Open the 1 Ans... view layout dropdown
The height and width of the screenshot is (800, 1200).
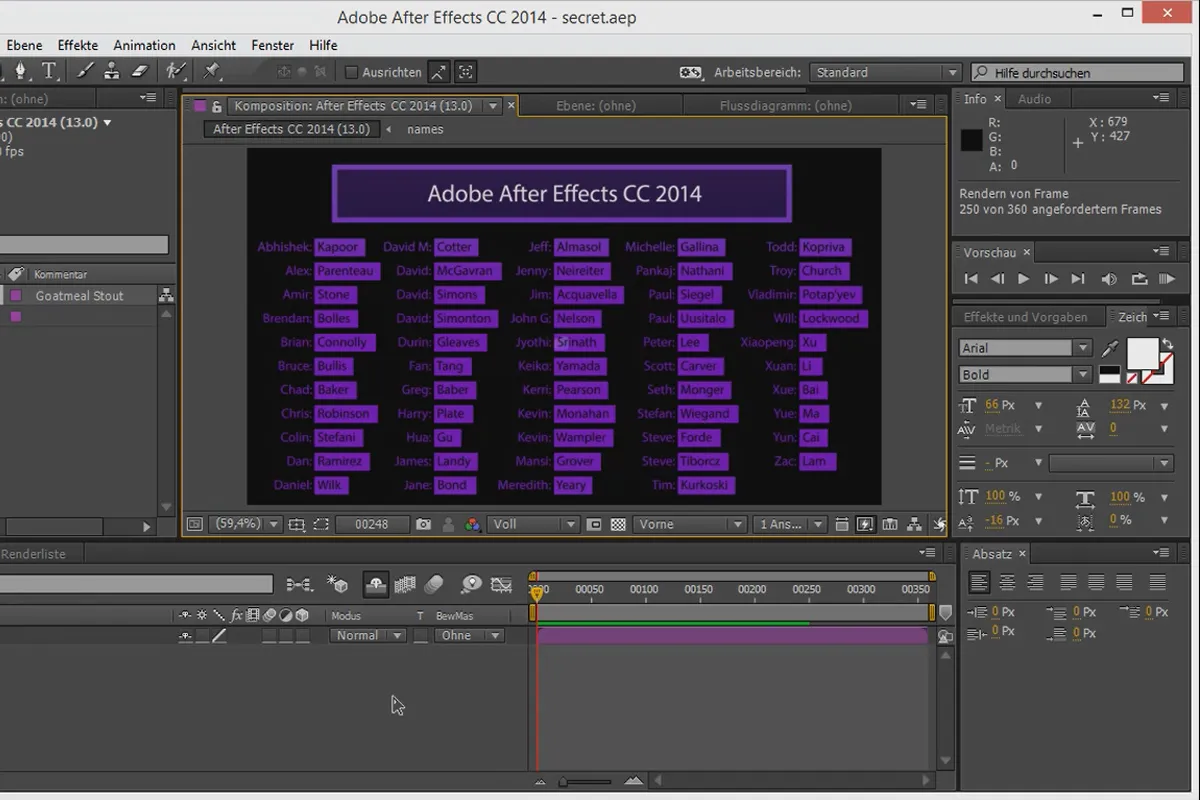pos(790,524)
